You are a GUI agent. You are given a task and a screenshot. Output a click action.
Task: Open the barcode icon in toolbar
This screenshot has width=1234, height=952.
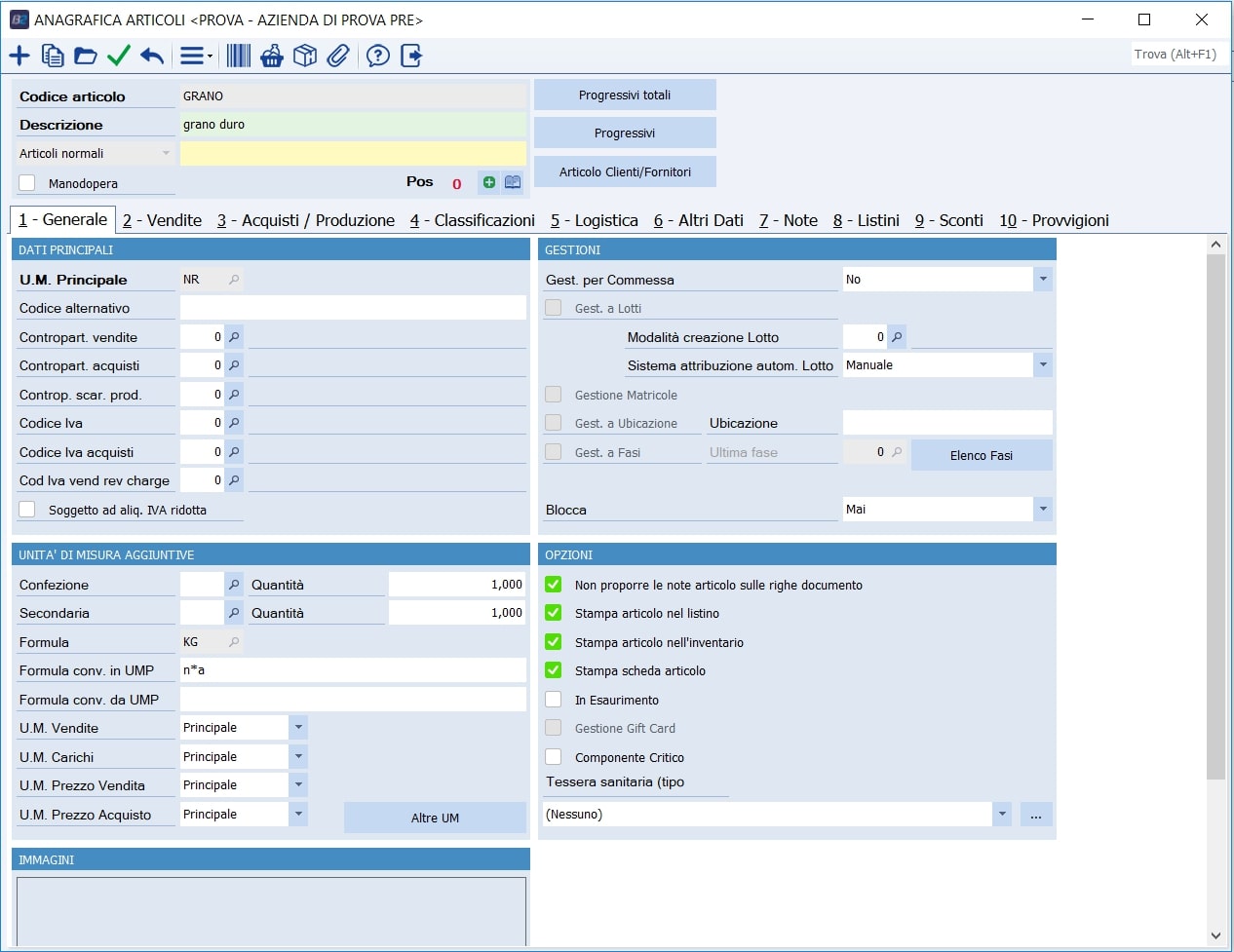coord(239,56)
